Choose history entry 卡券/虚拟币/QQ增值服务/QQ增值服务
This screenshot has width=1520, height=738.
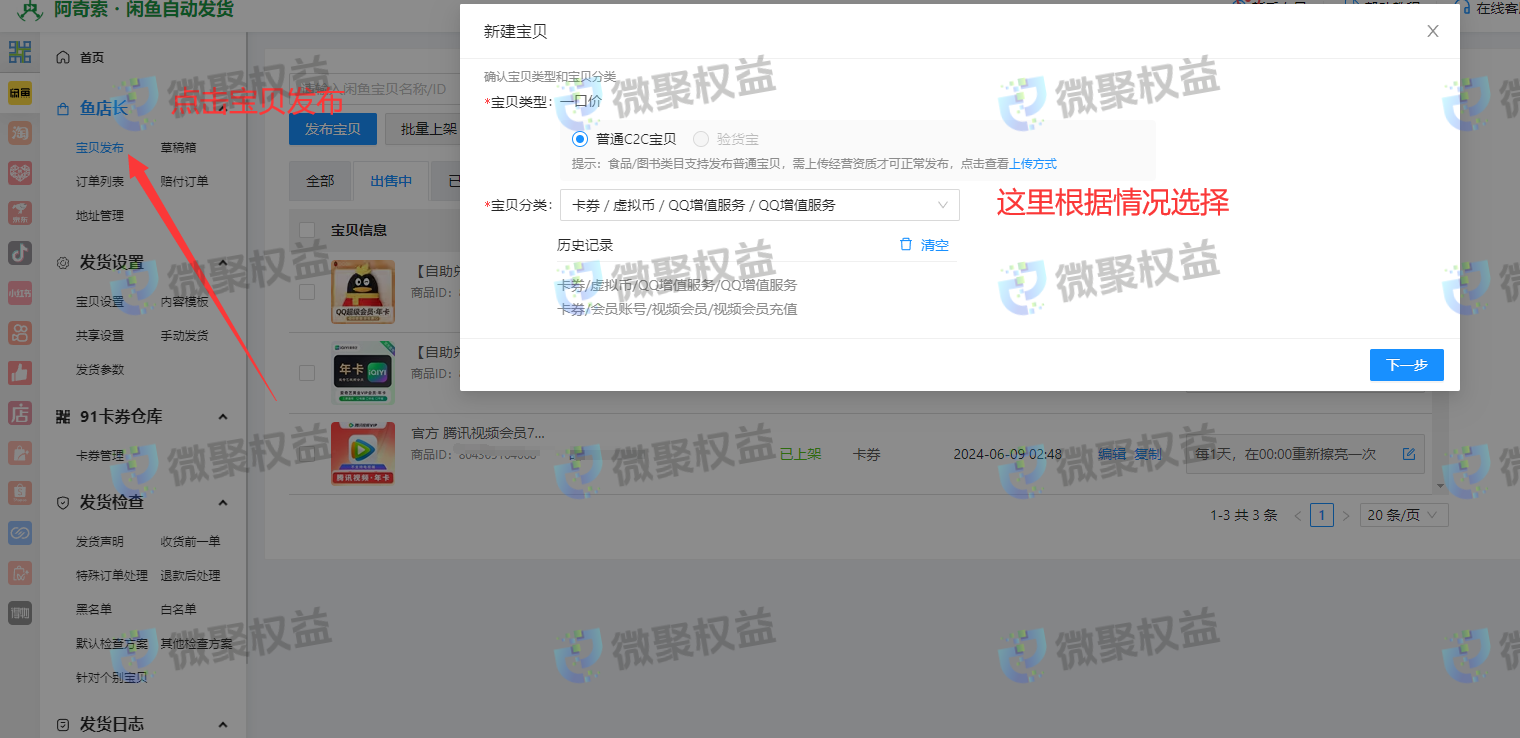(x=677, y=285)
